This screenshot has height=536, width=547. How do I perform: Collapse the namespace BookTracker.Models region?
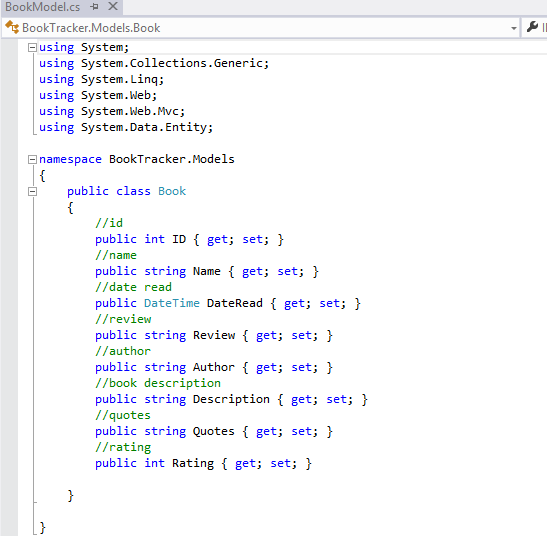pyautogui.click(x=32, y=160)
